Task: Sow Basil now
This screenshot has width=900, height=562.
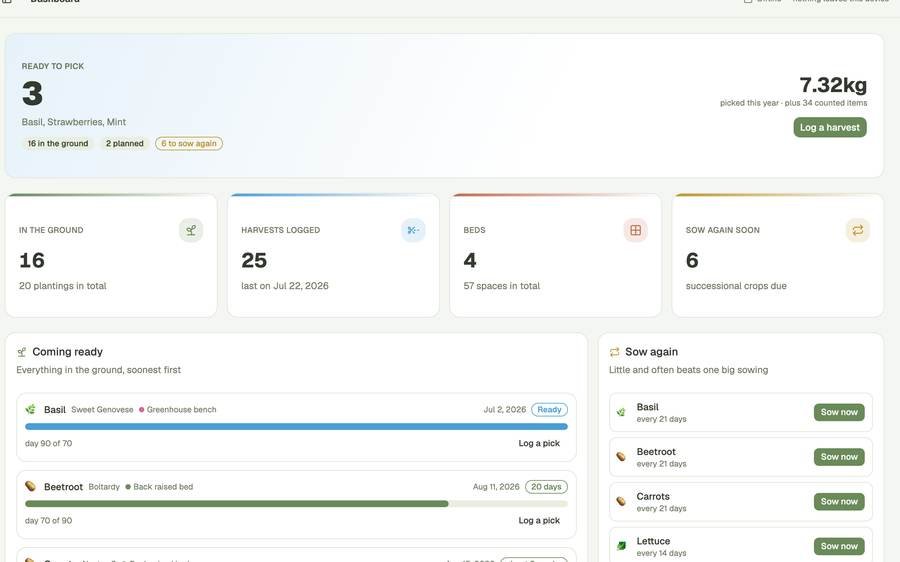Action: click(x=839, y=412)
